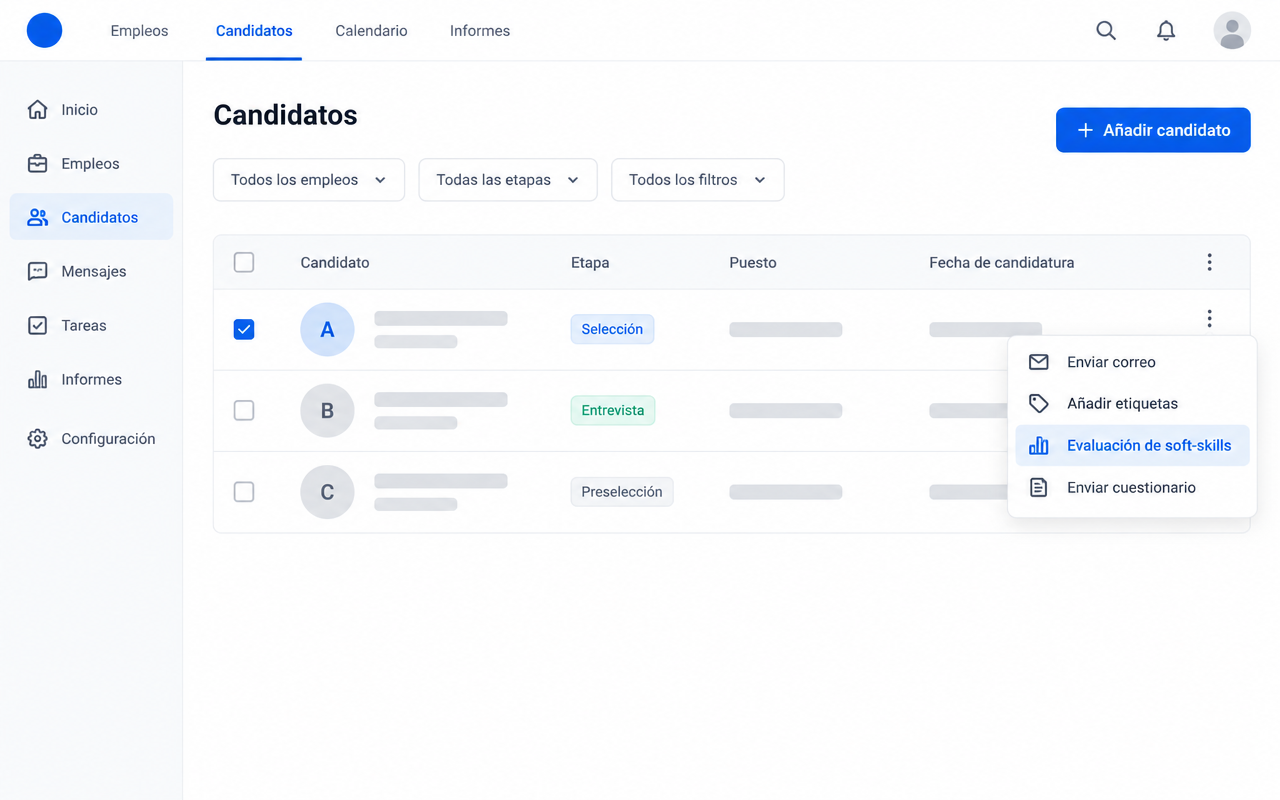Select the Candidatos top navigation tab
The image size is (1280, 800).
(x=254, y=31)
